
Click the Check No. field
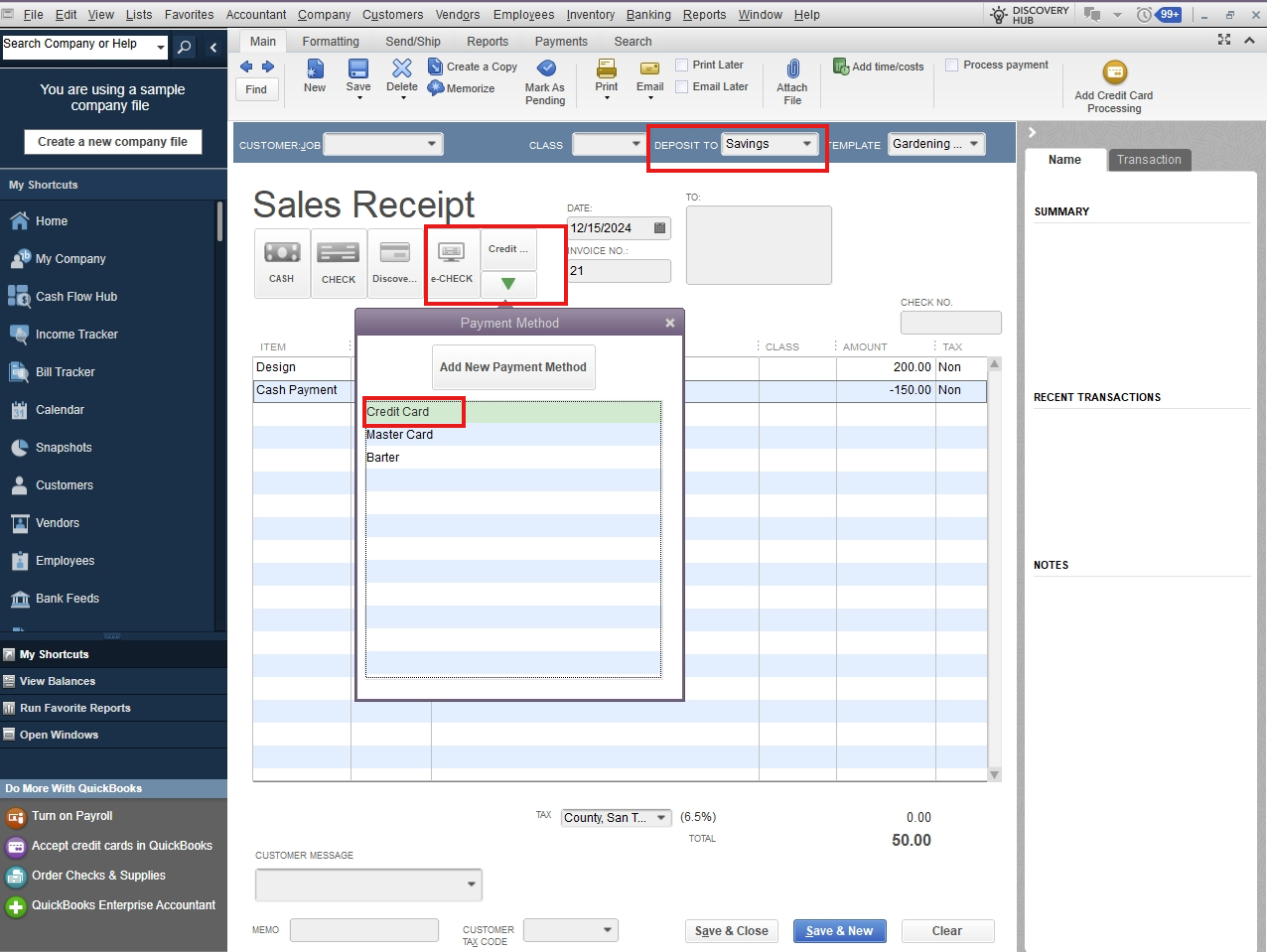click(951, 323)
